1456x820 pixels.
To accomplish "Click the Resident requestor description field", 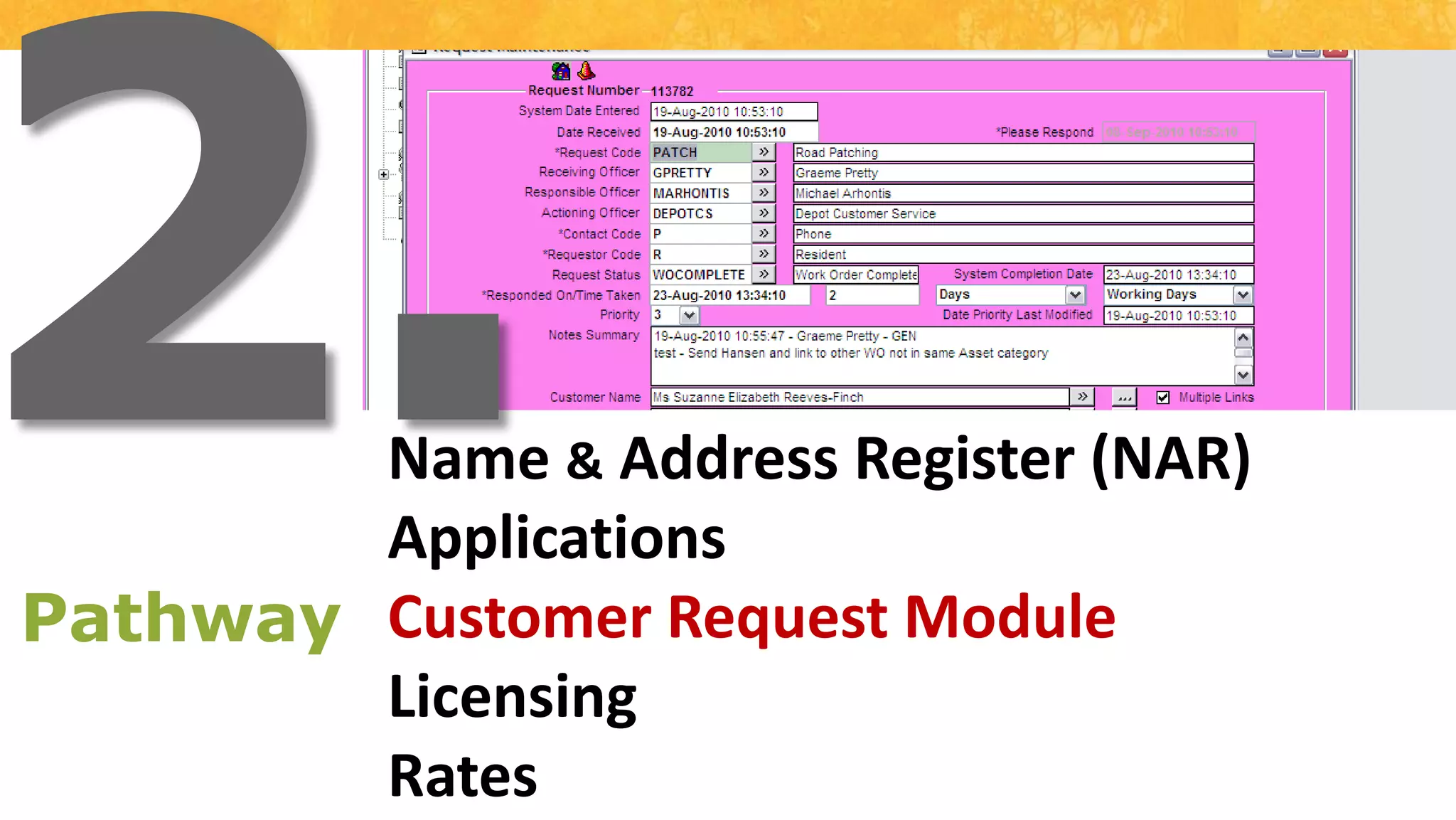I will point(1023,254).
